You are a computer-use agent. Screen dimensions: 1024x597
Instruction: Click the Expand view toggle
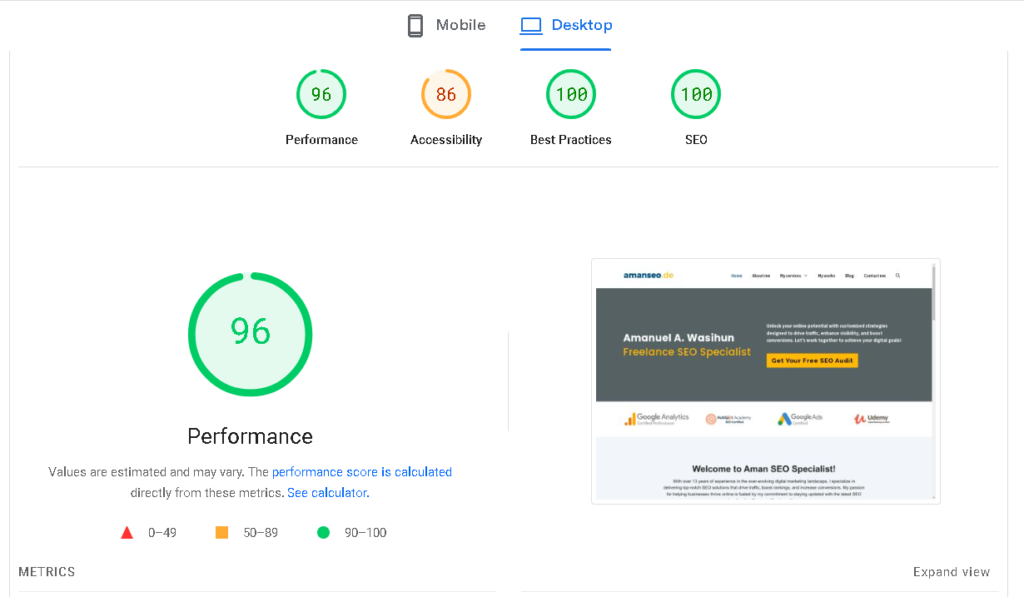click(x=951, y=572)
